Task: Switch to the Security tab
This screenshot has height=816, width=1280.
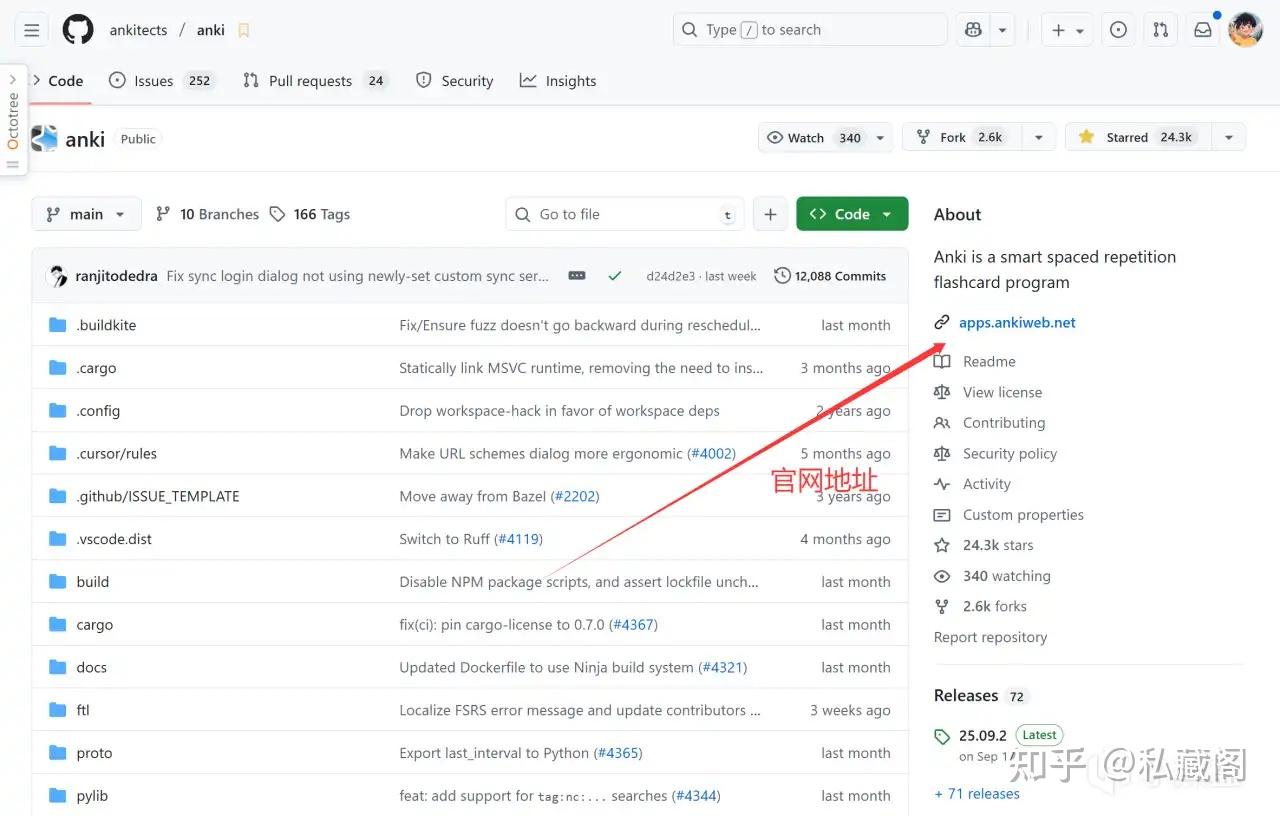Action: tap(455, 81)
